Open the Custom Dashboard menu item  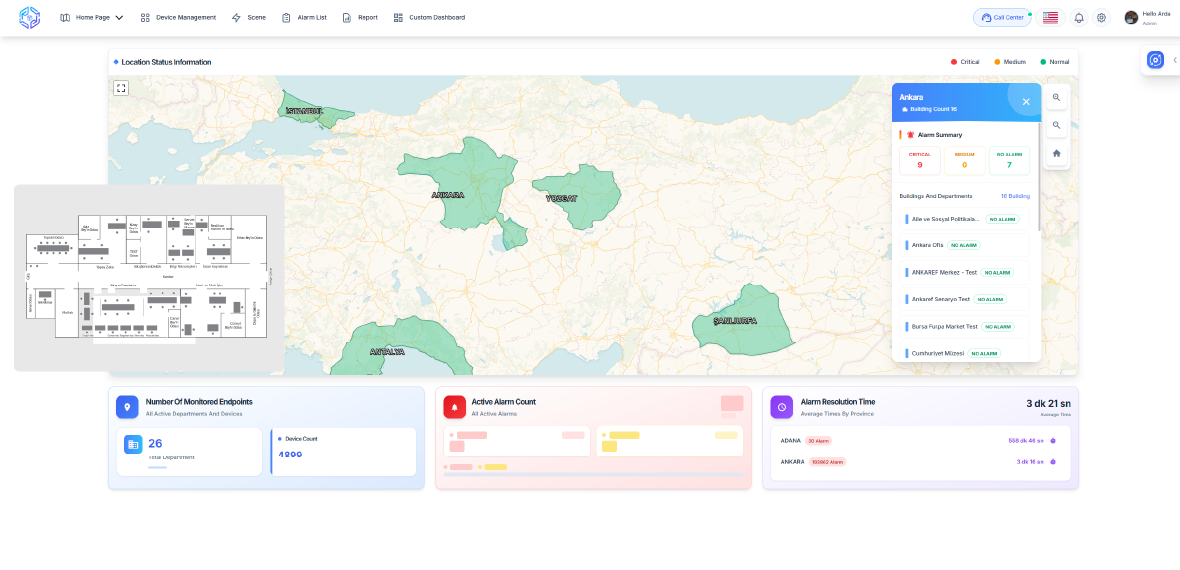coord(429,18)
